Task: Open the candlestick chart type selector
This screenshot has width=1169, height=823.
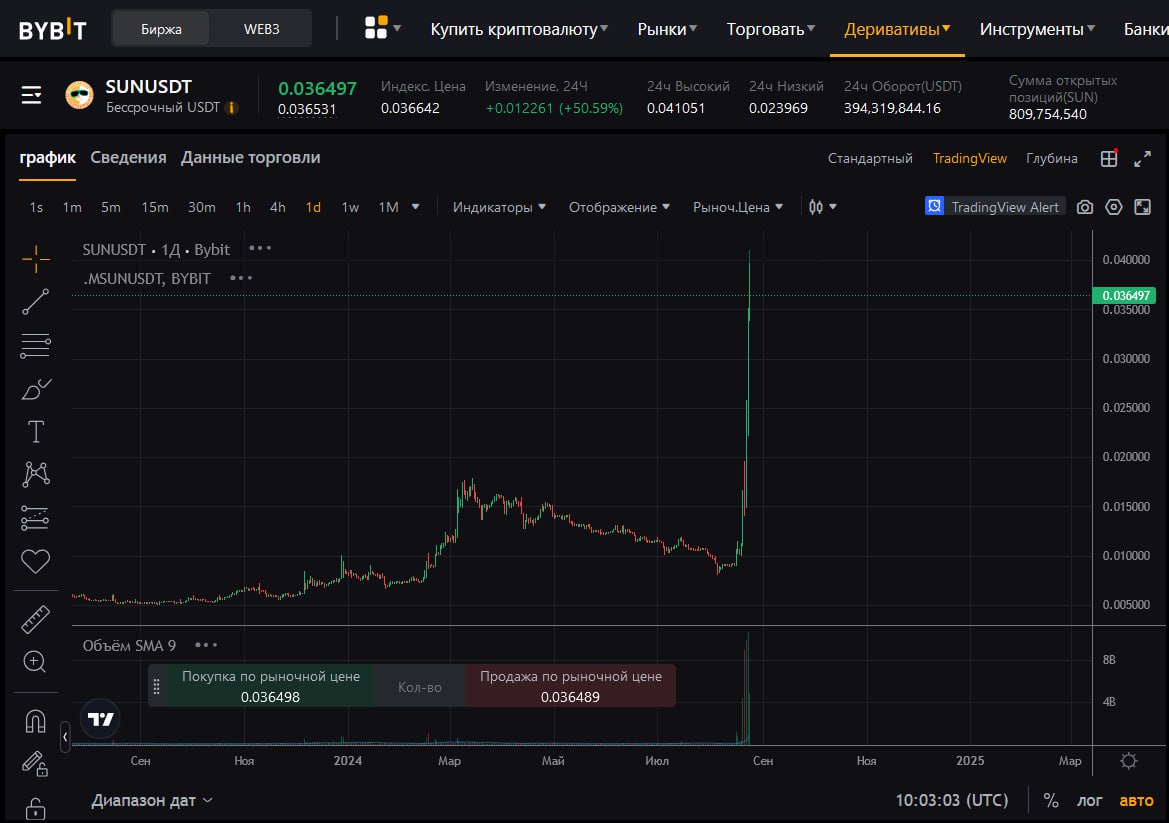Action: pos(822,207)
